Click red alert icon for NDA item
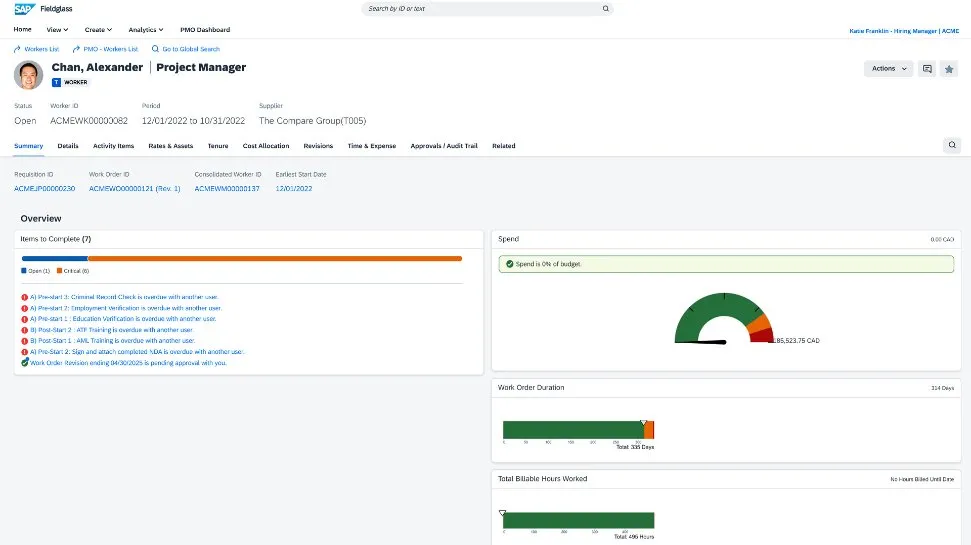 [25, 352]
